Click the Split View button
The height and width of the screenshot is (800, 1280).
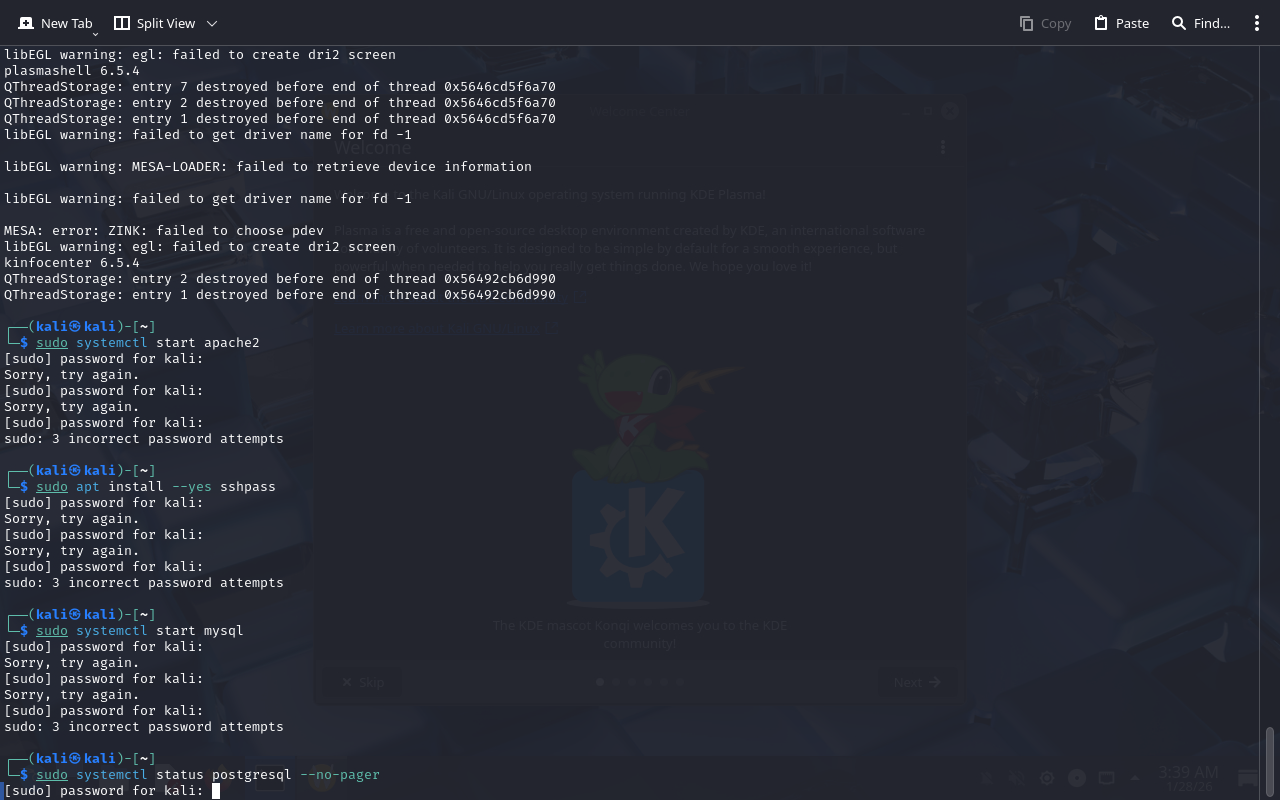point(155,23)
